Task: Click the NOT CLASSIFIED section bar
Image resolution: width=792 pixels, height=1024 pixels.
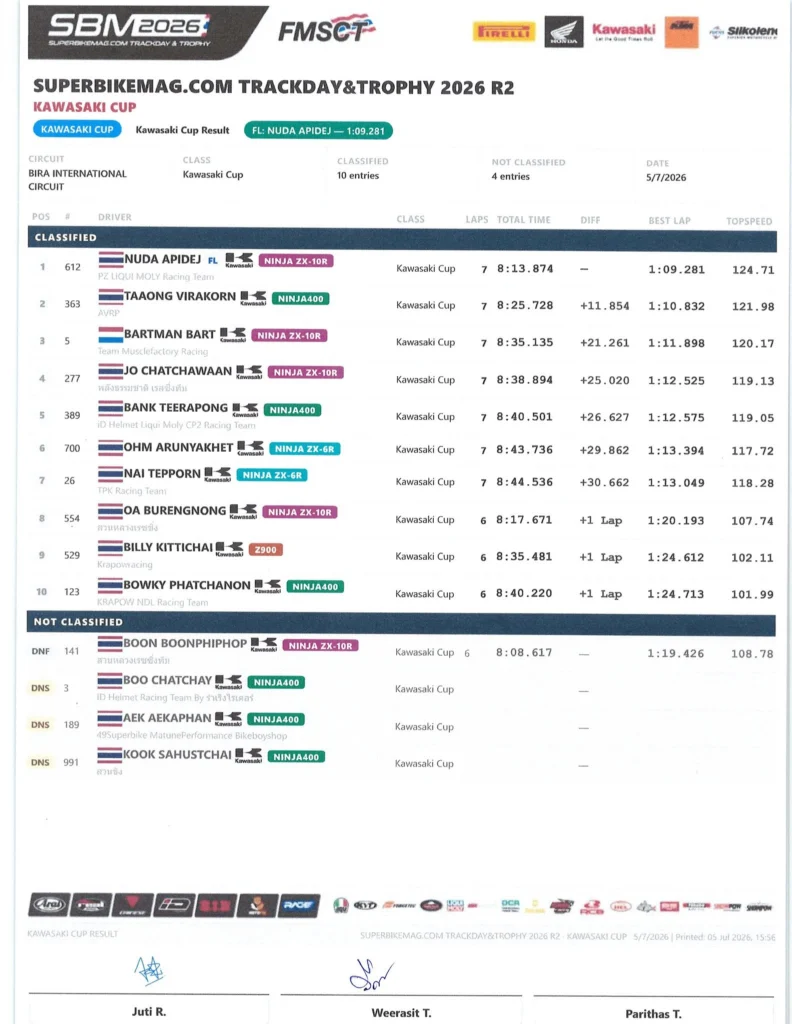Action: tap(401, 622)
